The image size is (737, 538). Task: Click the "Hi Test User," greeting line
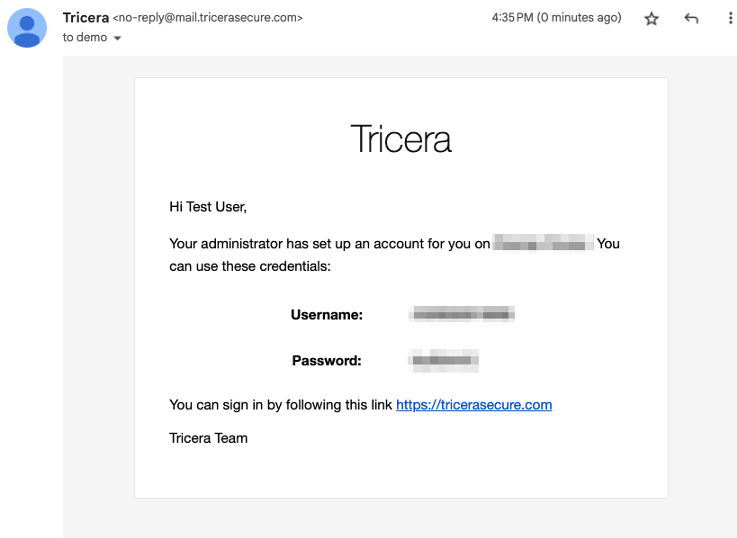[x=208, y=207]
